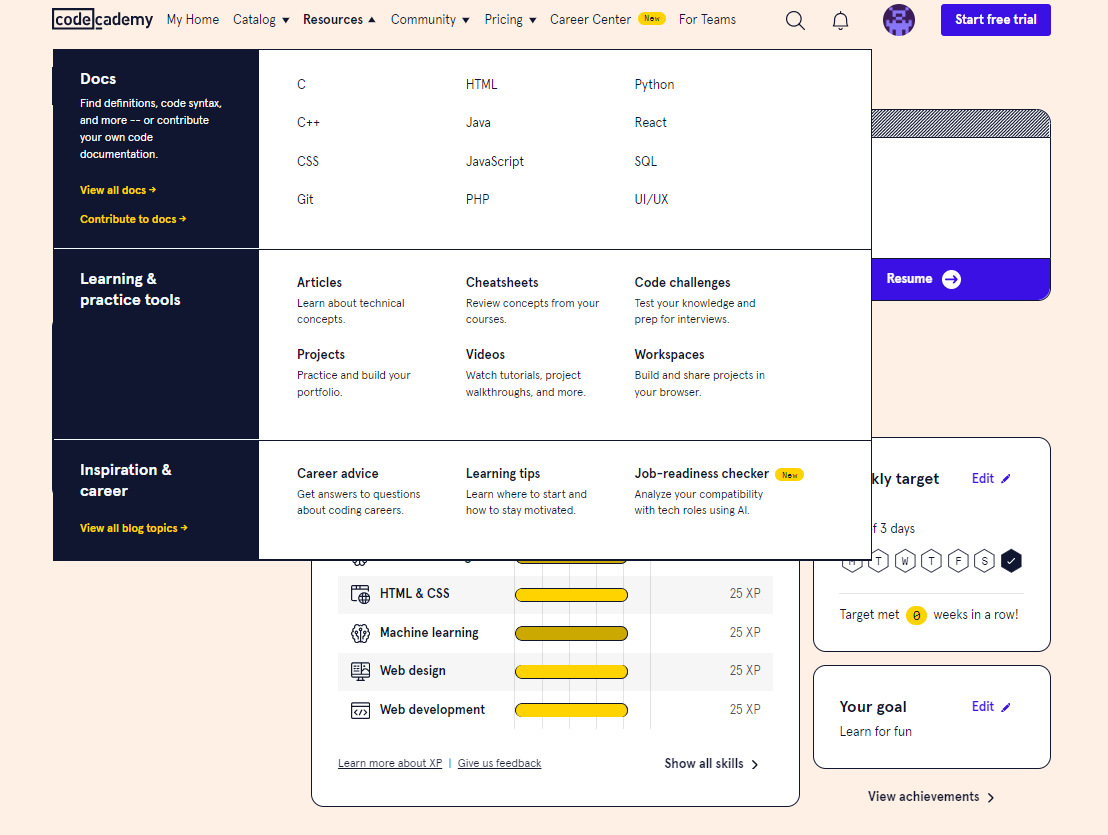
Task: Open Learning tips topic
Action: 503,473
